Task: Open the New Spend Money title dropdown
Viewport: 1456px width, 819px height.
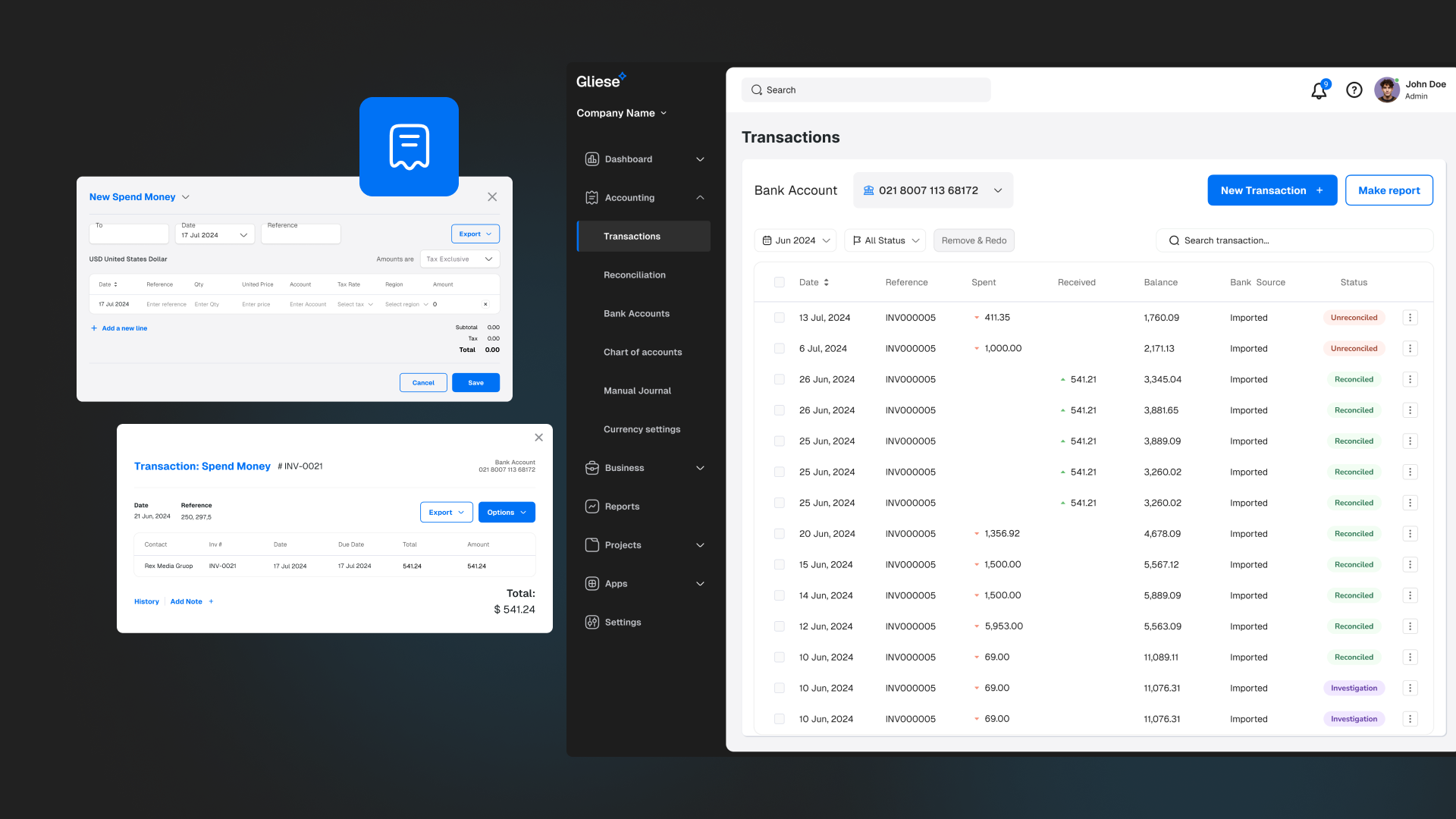Action: point(186,197)
